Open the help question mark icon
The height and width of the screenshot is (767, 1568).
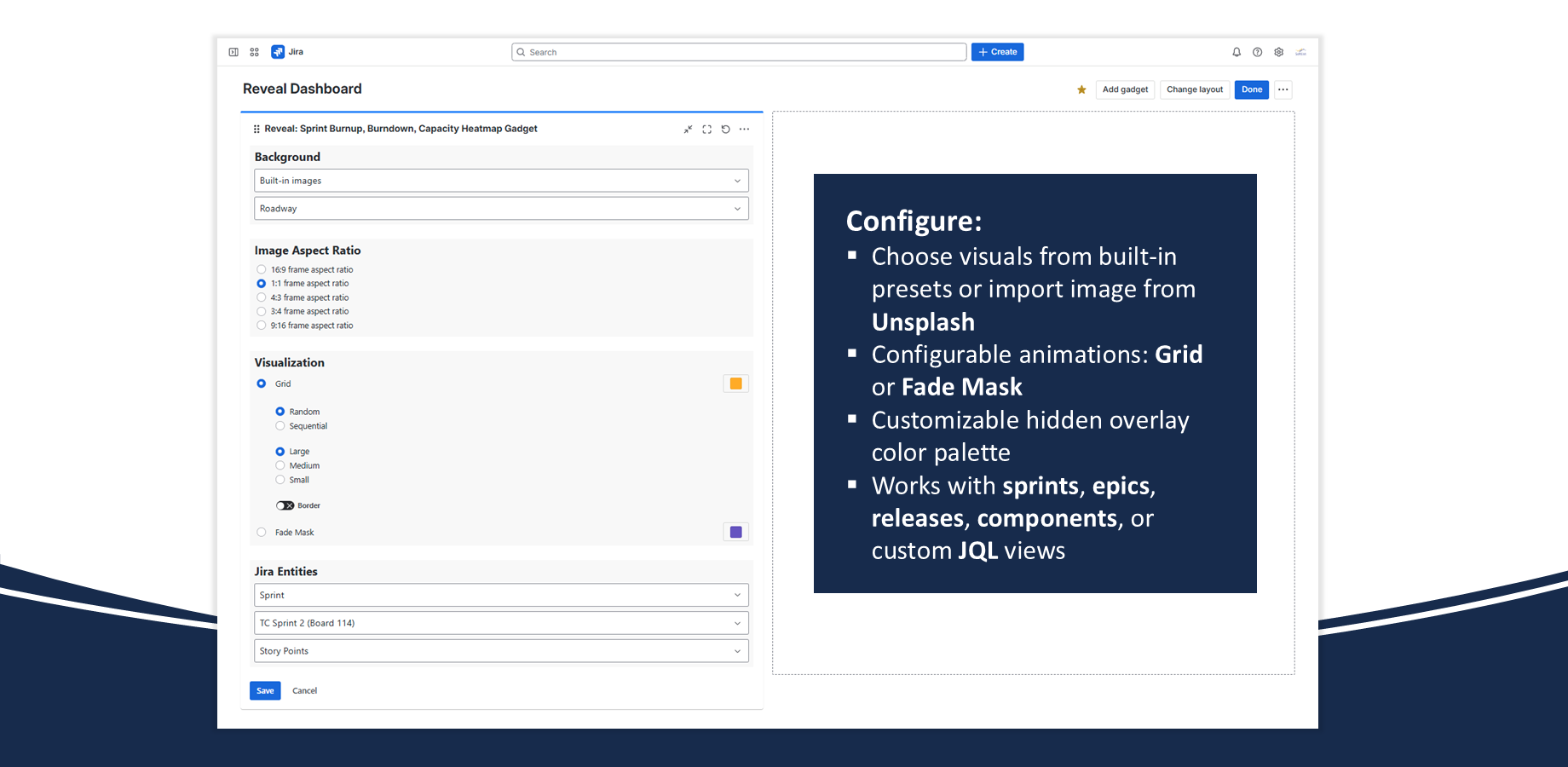(x=1257, y=52)
